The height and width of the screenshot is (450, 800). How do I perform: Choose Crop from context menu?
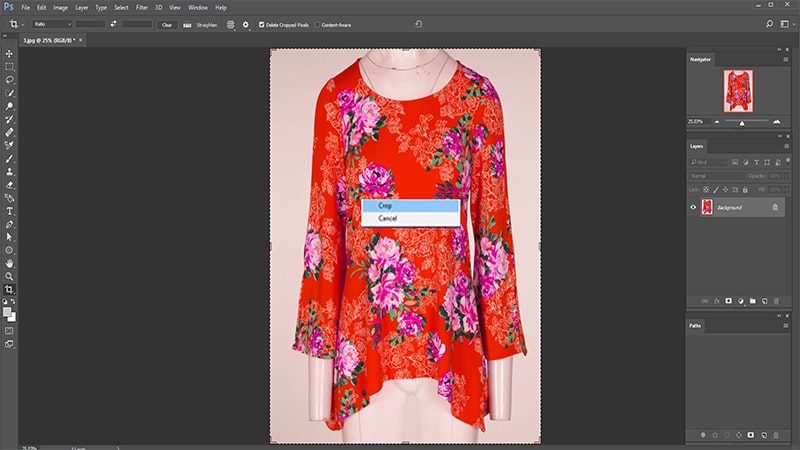click(411, 206)
